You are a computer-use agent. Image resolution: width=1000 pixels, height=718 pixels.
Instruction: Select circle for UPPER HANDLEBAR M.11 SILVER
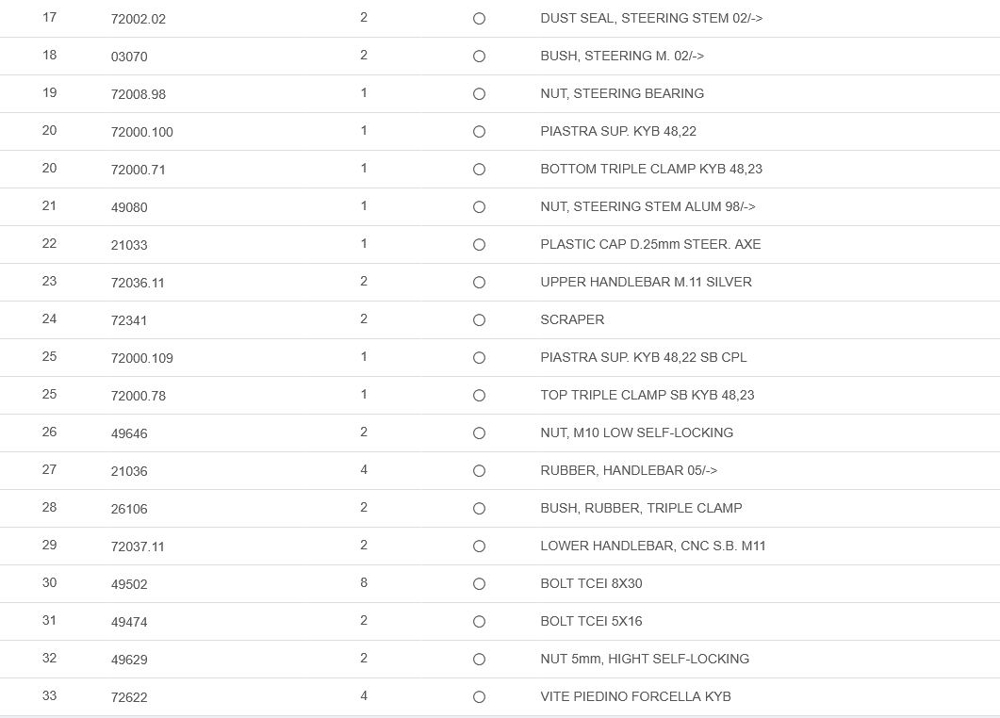click(479, 283)
